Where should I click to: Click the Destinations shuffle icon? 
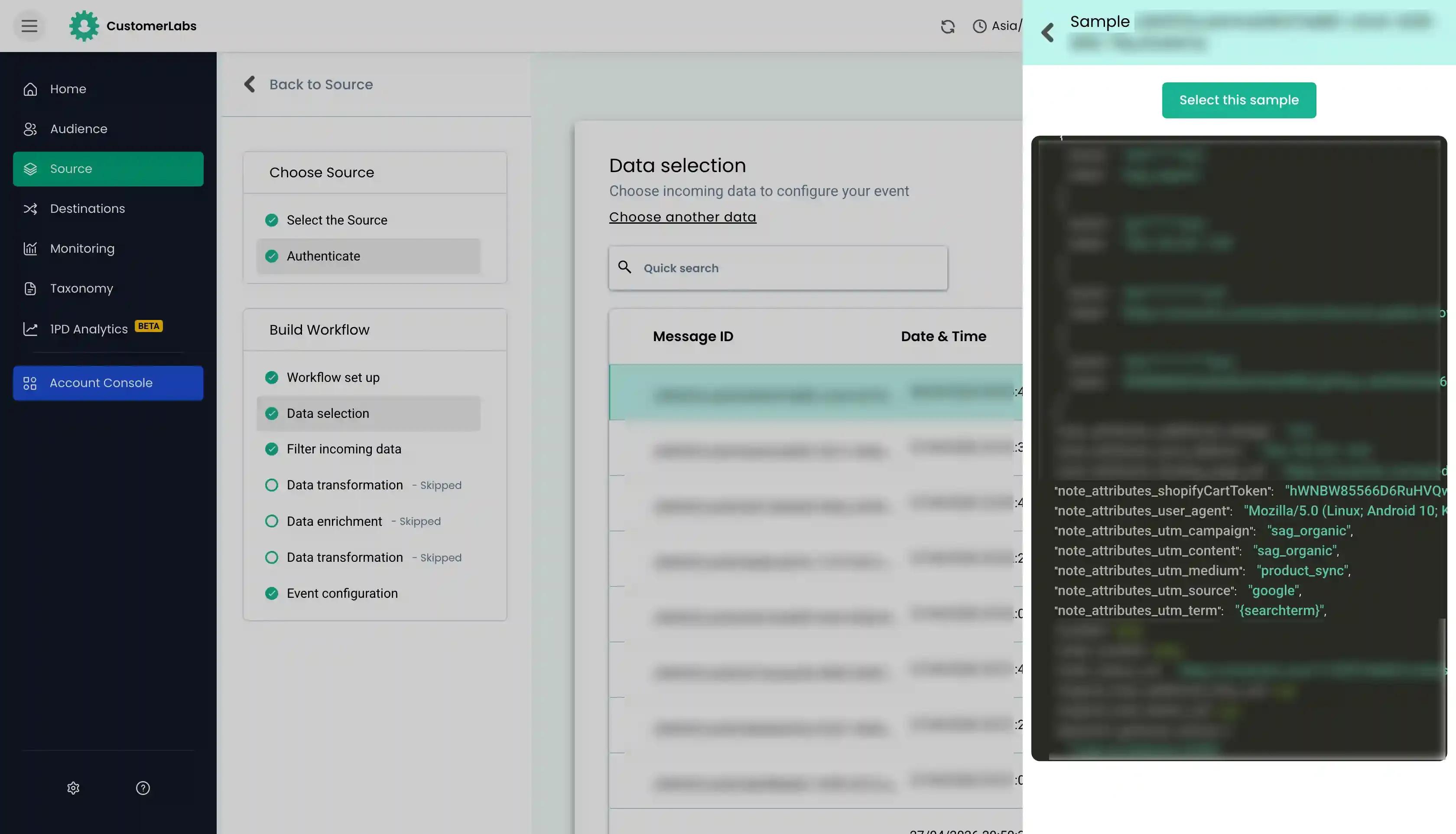tap(30, 209)
